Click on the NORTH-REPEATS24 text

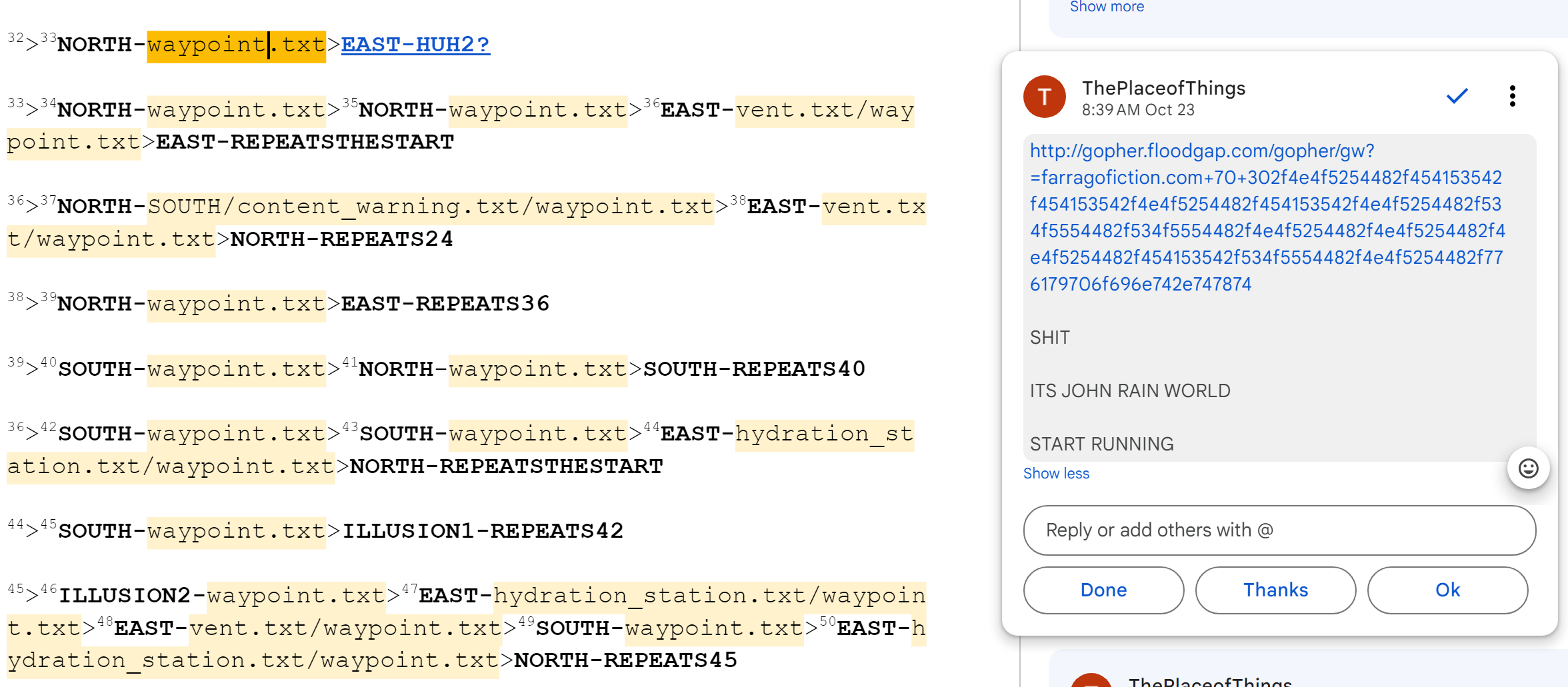pos(341,240)
